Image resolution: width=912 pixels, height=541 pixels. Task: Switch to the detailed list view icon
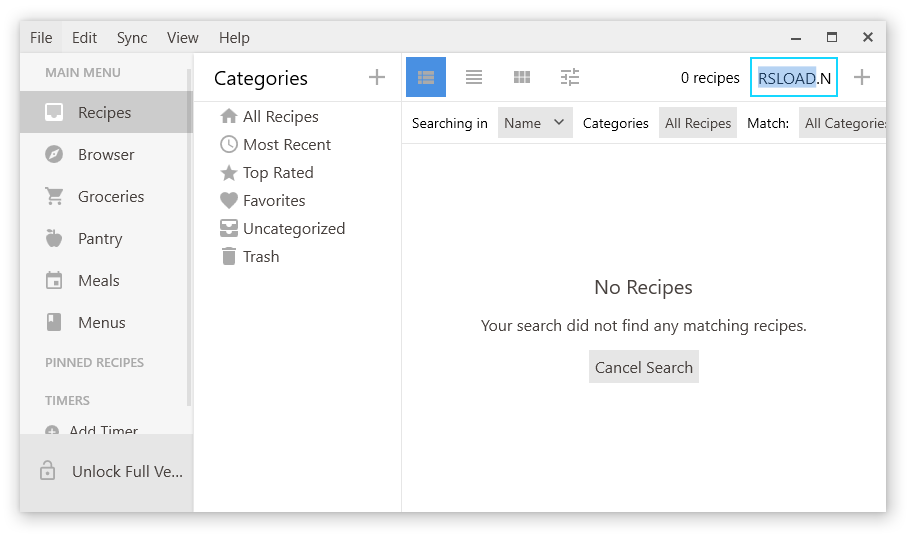(x=426, y=77)
